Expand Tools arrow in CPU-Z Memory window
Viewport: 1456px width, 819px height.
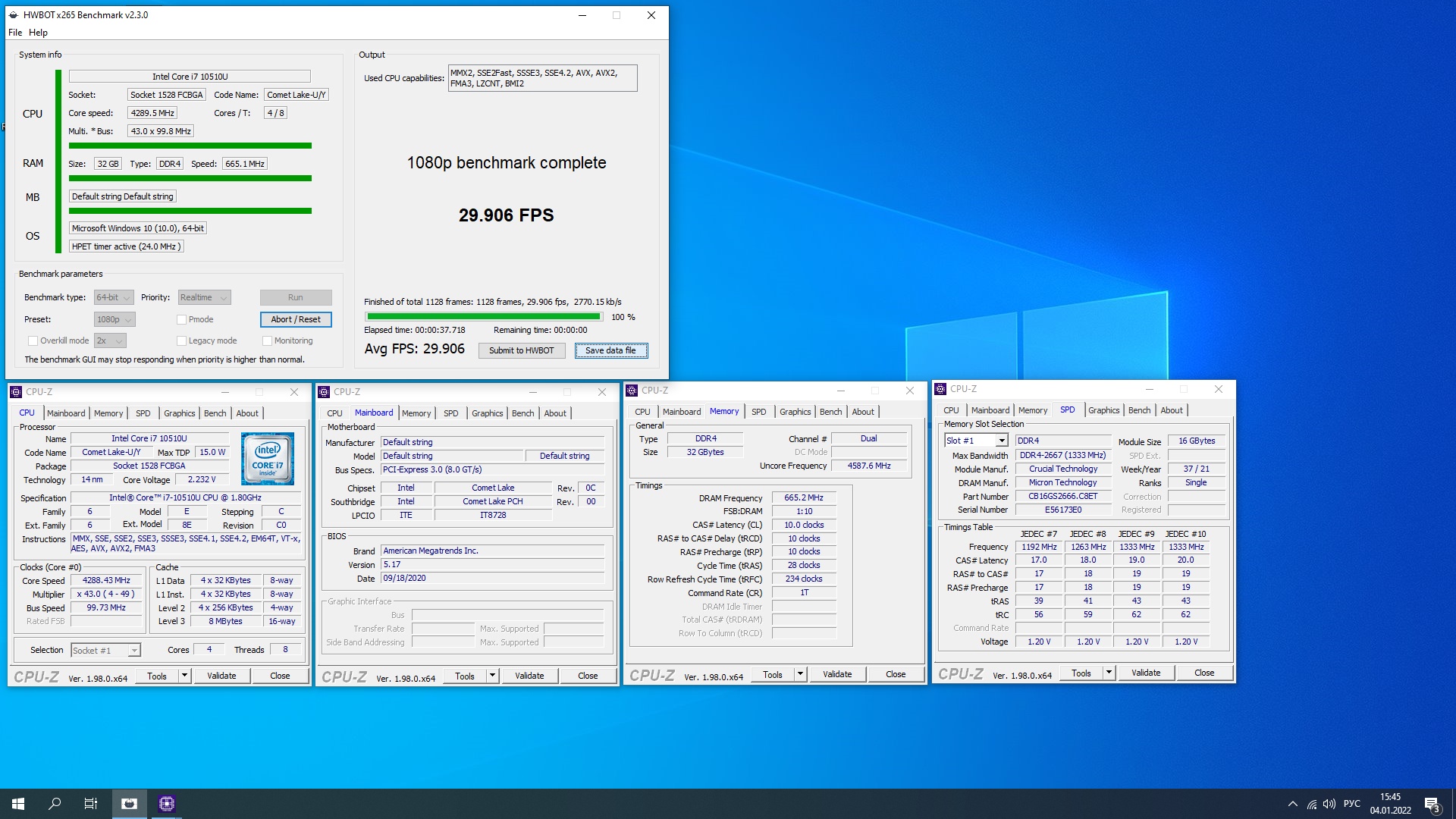click(800, 675)
